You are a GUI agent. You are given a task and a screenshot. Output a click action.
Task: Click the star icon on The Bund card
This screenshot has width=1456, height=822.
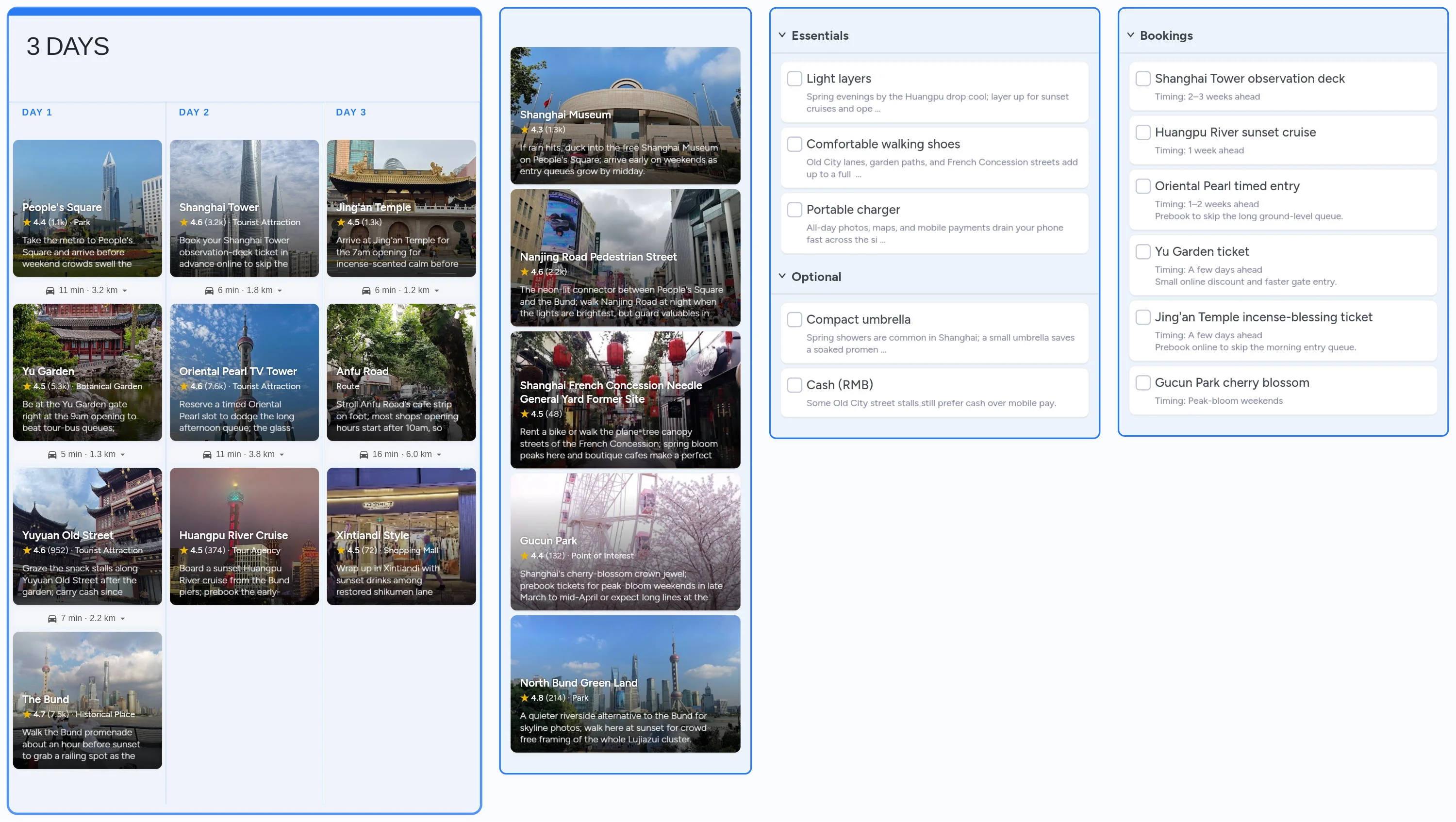[x=27, y=714]
